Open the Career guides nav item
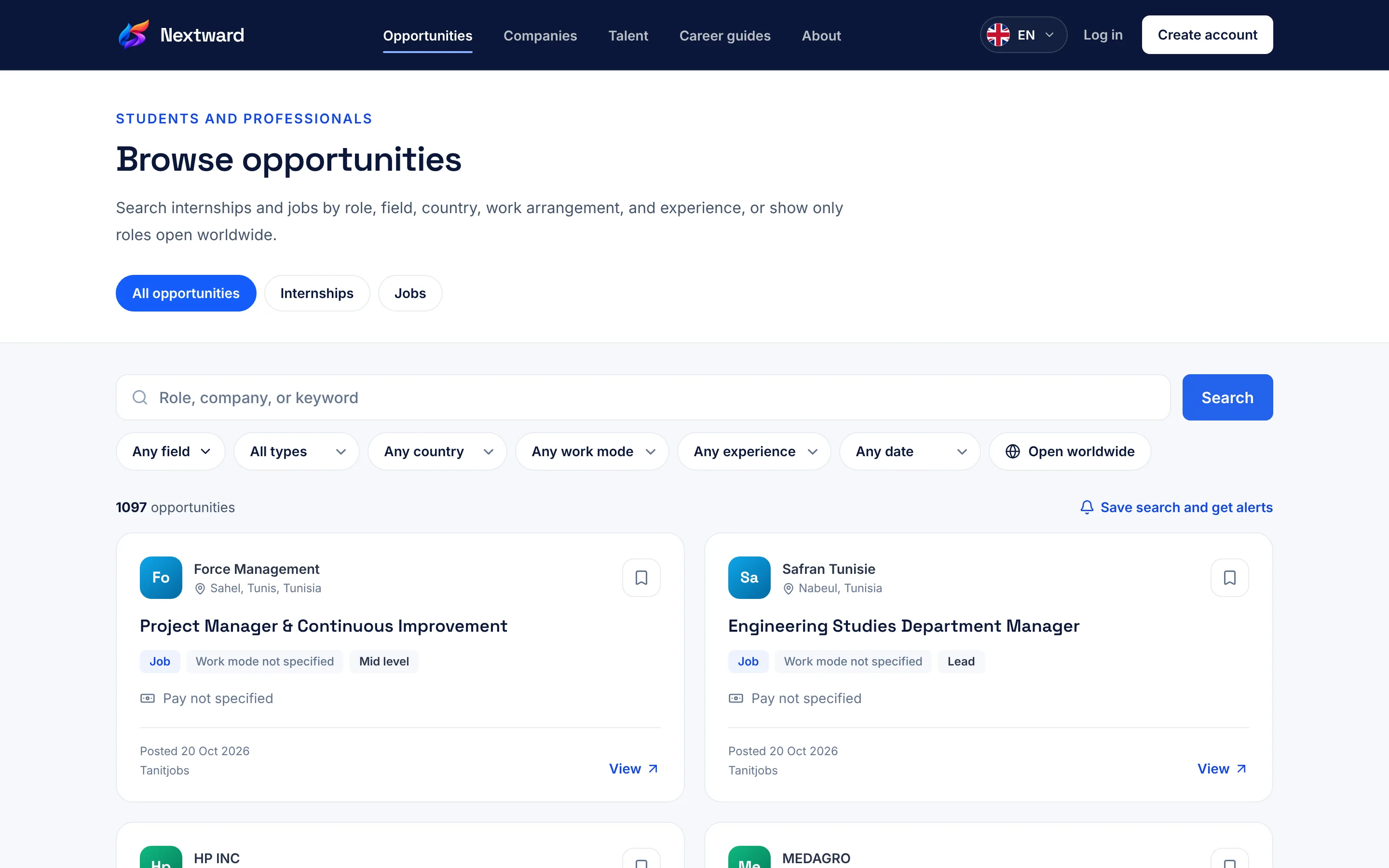Viewport: 1389px width, 868px height. [725, 36]
